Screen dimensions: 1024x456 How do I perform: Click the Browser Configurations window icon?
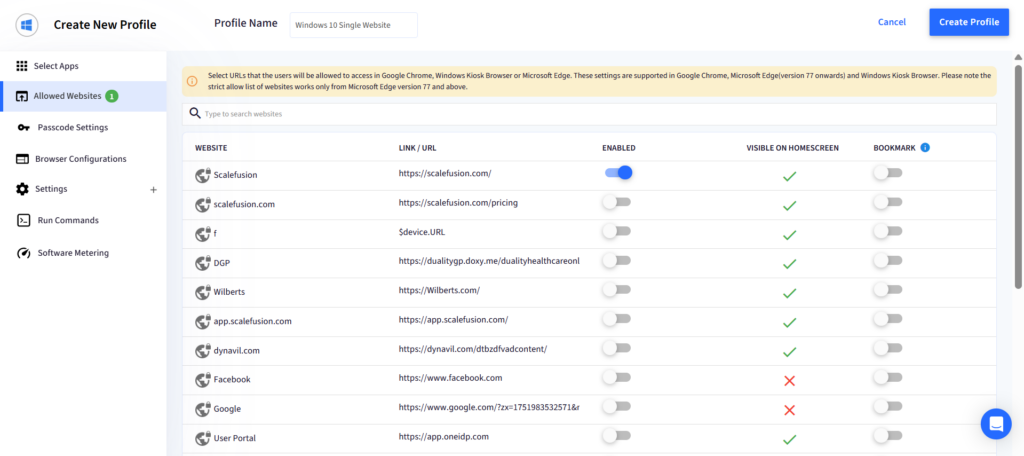click(23, 159)
